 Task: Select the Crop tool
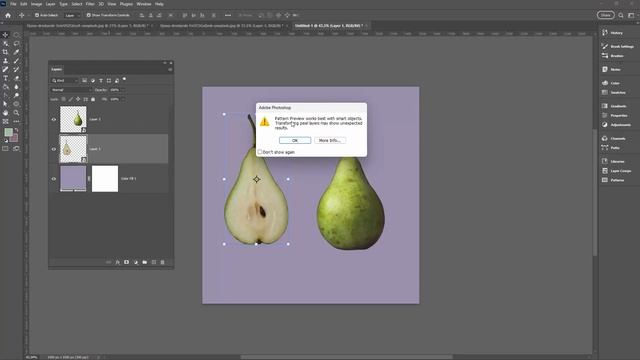click(x=5, y=52)
